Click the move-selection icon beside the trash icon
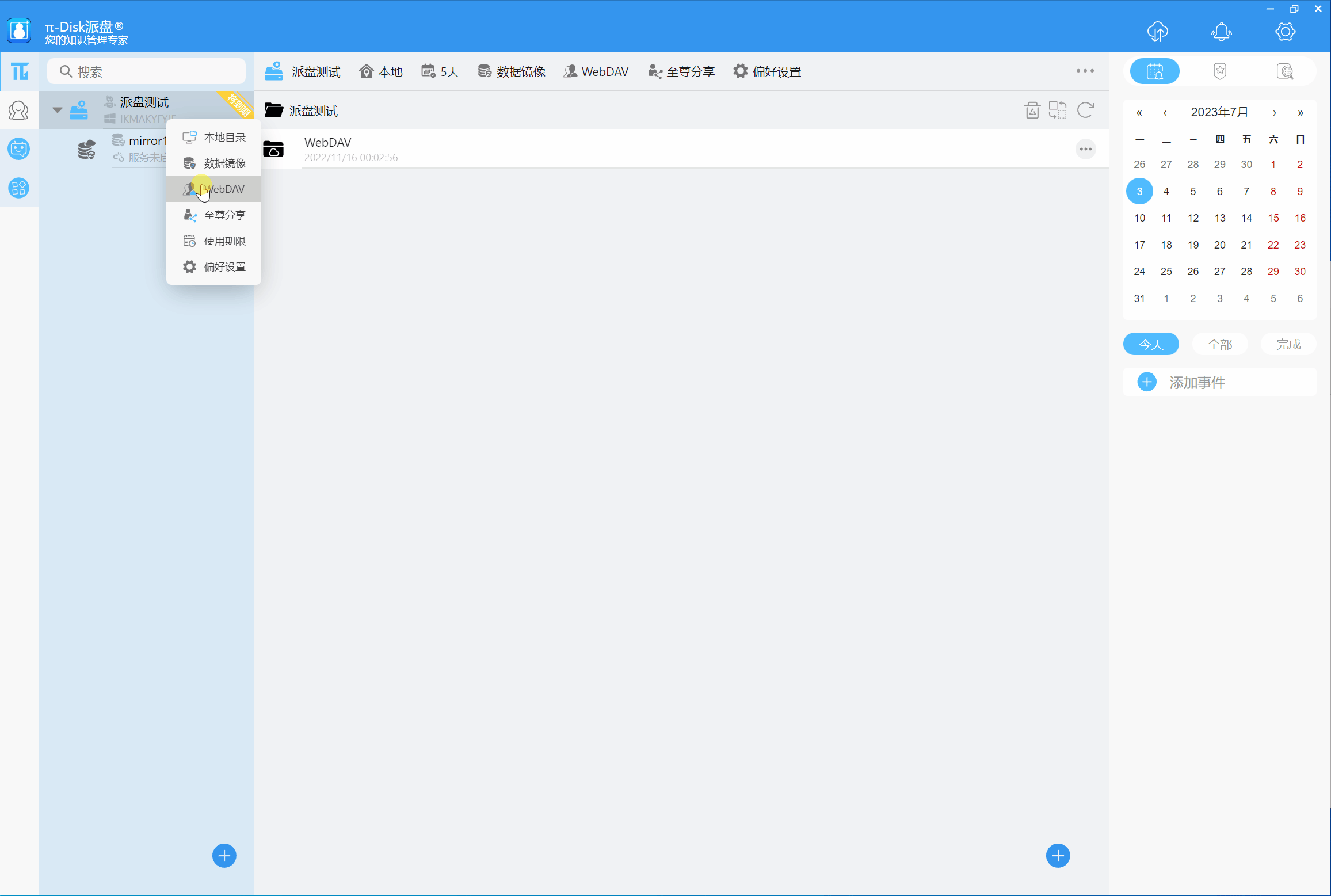 click(1058, 110)
